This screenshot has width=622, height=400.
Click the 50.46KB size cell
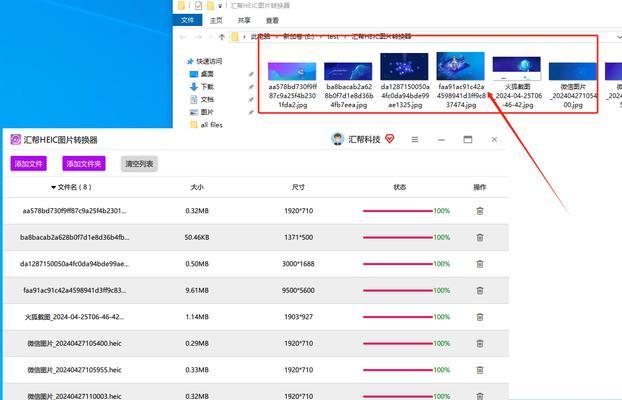[197, 237]
